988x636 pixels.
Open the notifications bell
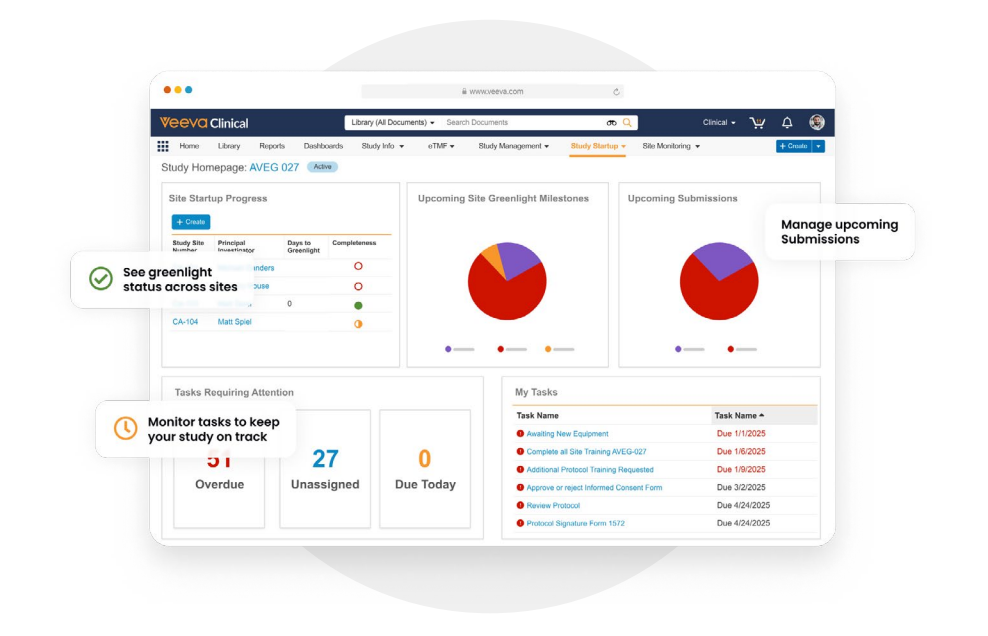click(787, 123)
